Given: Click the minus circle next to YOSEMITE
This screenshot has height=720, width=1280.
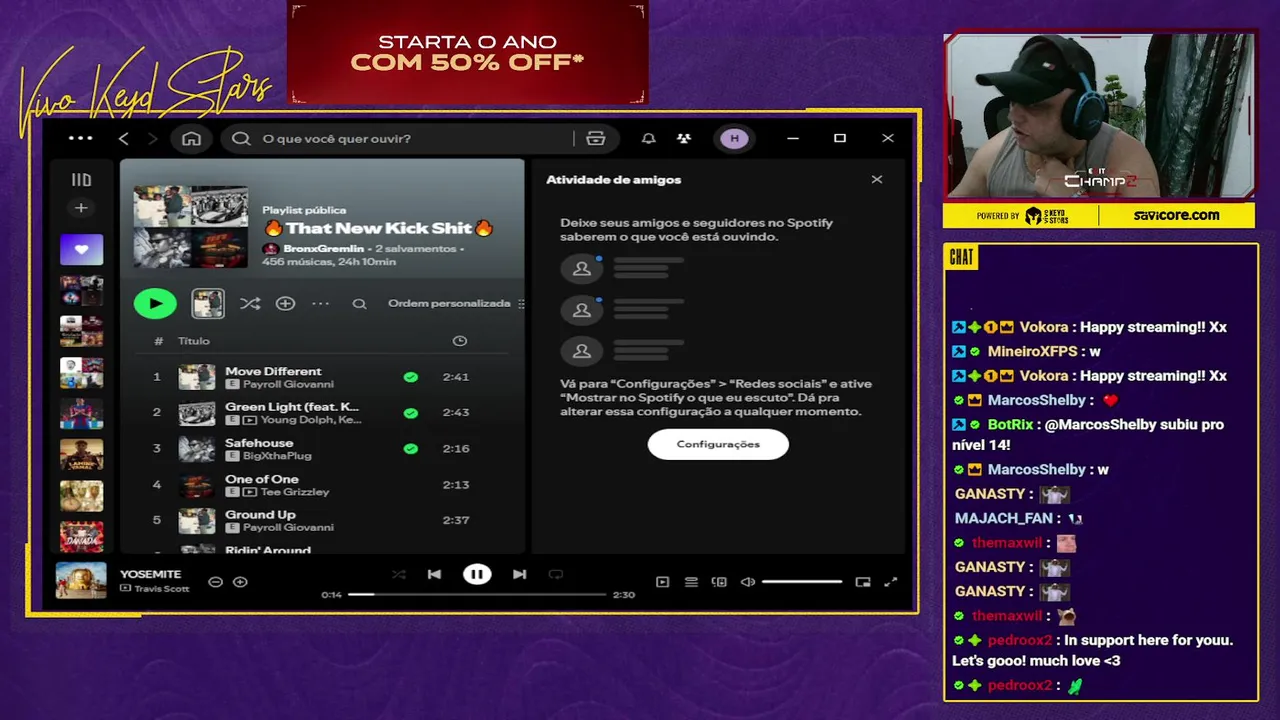Looking at the screenshot, I should point(215,581).
